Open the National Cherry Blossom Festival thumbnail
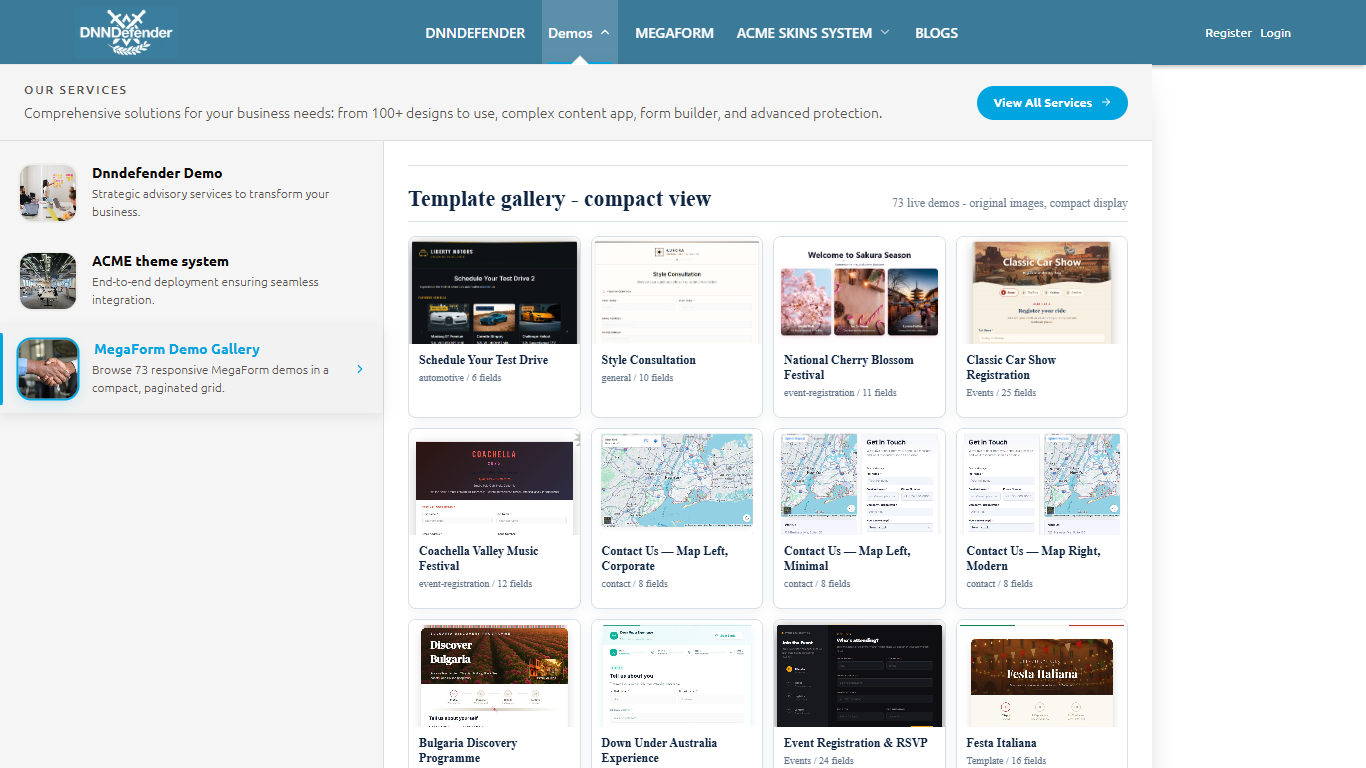1366x768 pixels. tap(860, 292)
